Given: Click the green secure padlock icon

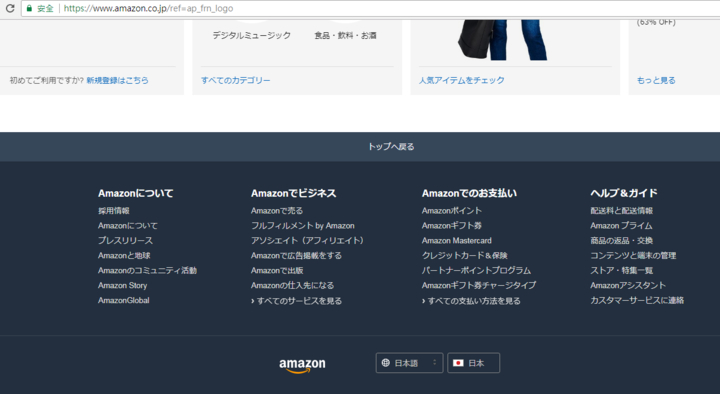Looking at the screenshot, I should click(29, 8).
